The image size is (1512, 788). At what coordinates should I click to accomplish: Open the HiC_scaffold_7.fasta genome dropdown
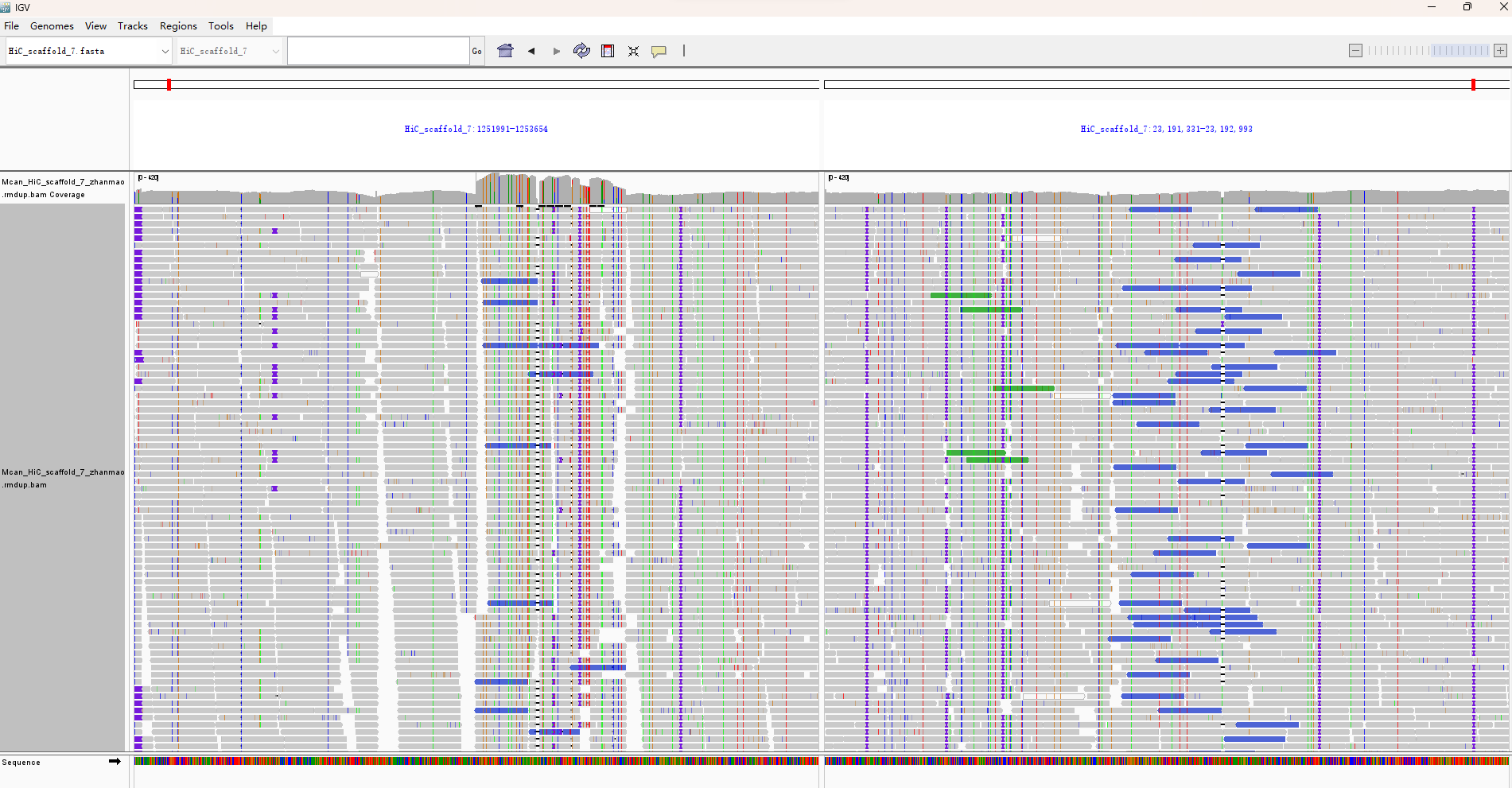[89, 51]
